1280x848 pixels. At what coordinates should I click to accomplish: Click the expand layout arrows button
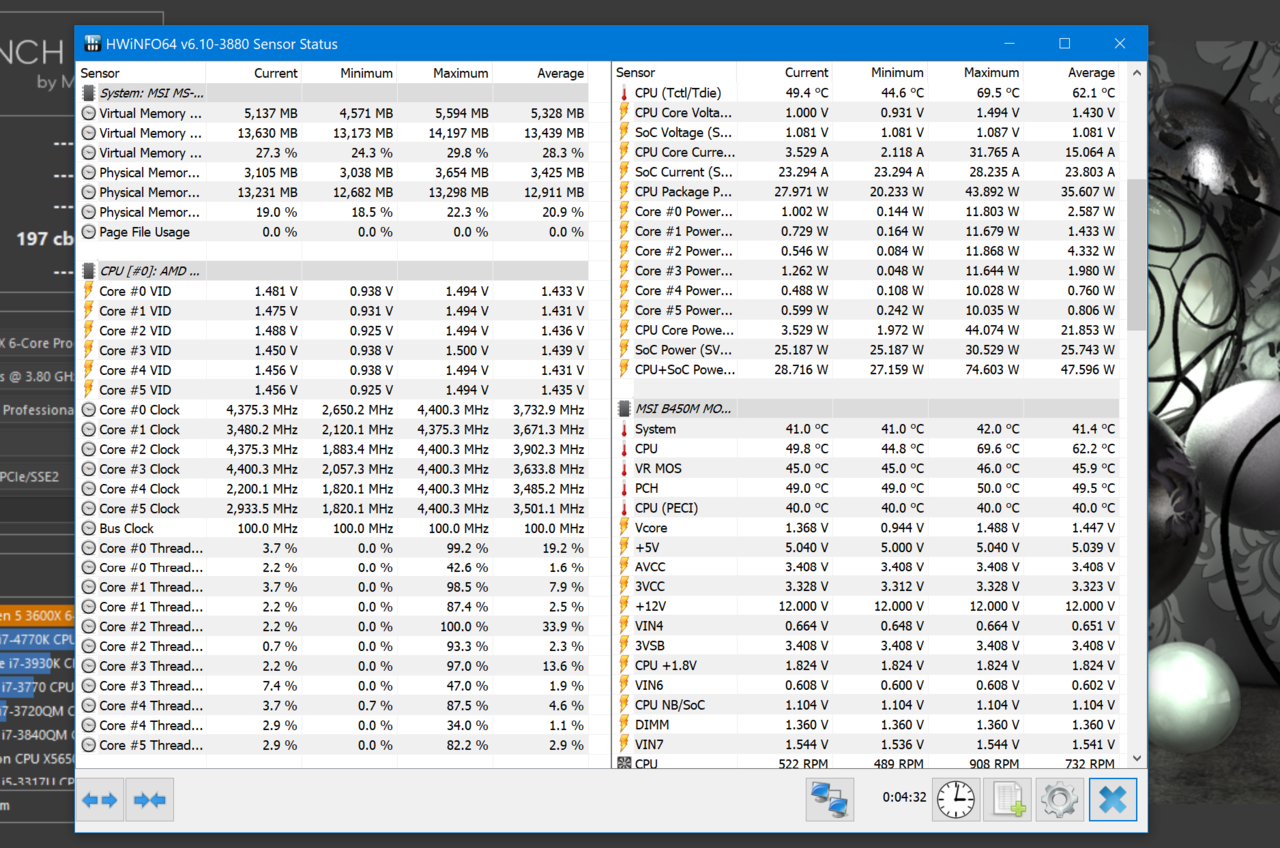(100, 800)
